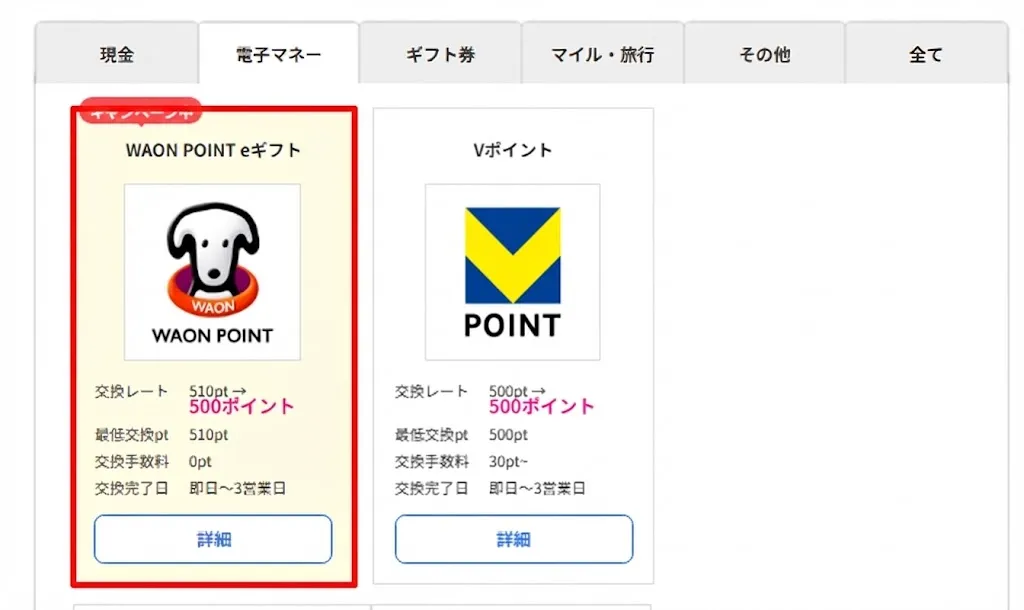
Task: Click the WAON POINT text under the dog image
Action: tap(210, 334)
